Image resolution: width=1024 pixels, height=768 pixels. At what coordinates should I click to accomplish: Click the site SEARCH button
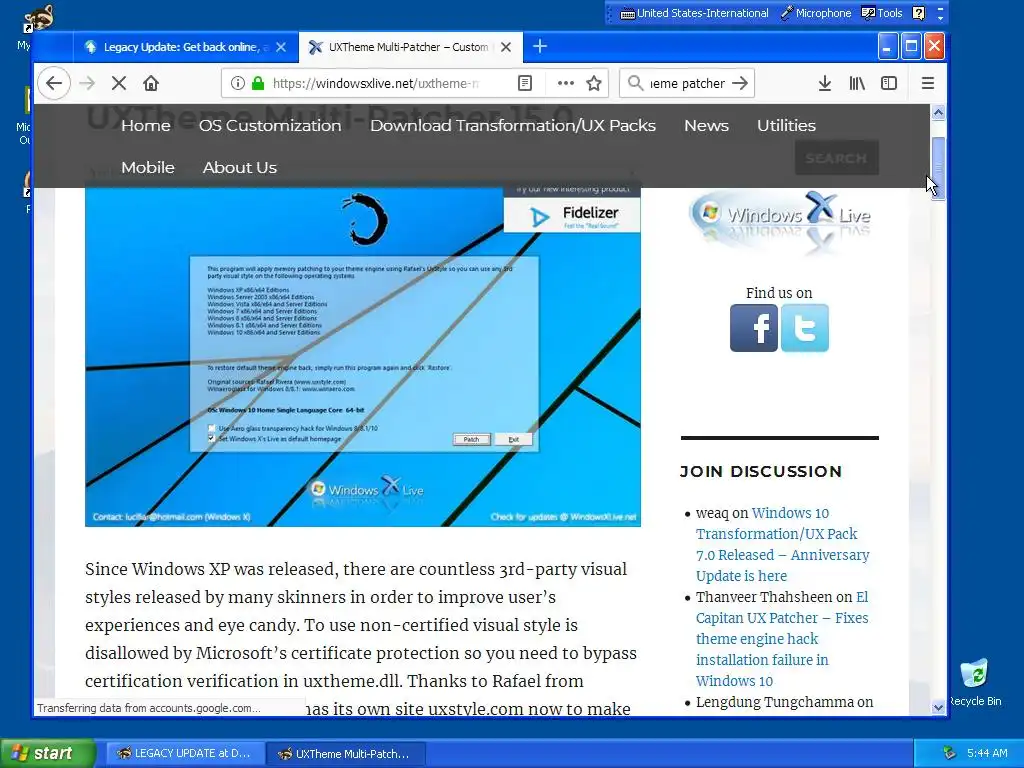click(x=836, y=158)
